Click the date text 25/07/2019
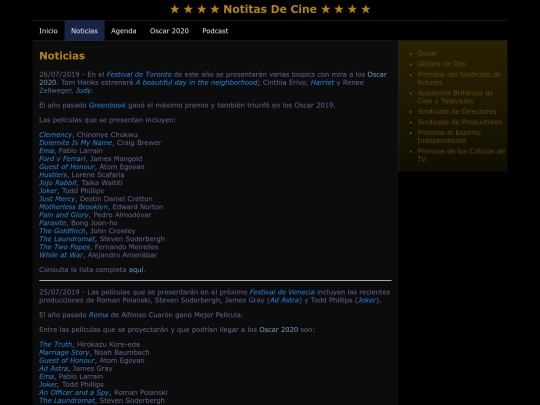This screenshot has height=405, width=540. (59, 292)
